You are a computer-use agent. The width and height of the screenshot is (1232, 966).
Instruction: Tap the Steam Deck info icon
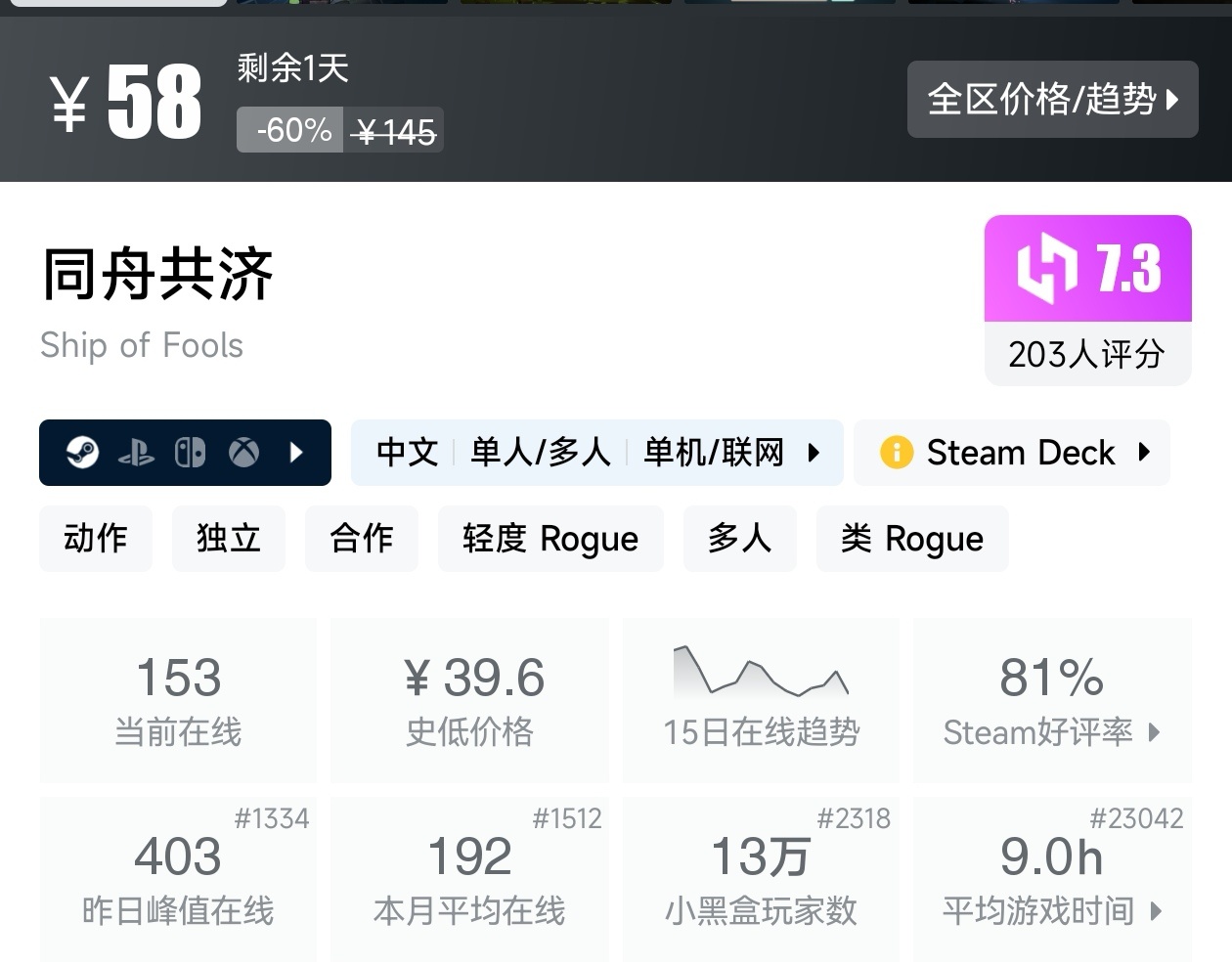tap(896, 452)
